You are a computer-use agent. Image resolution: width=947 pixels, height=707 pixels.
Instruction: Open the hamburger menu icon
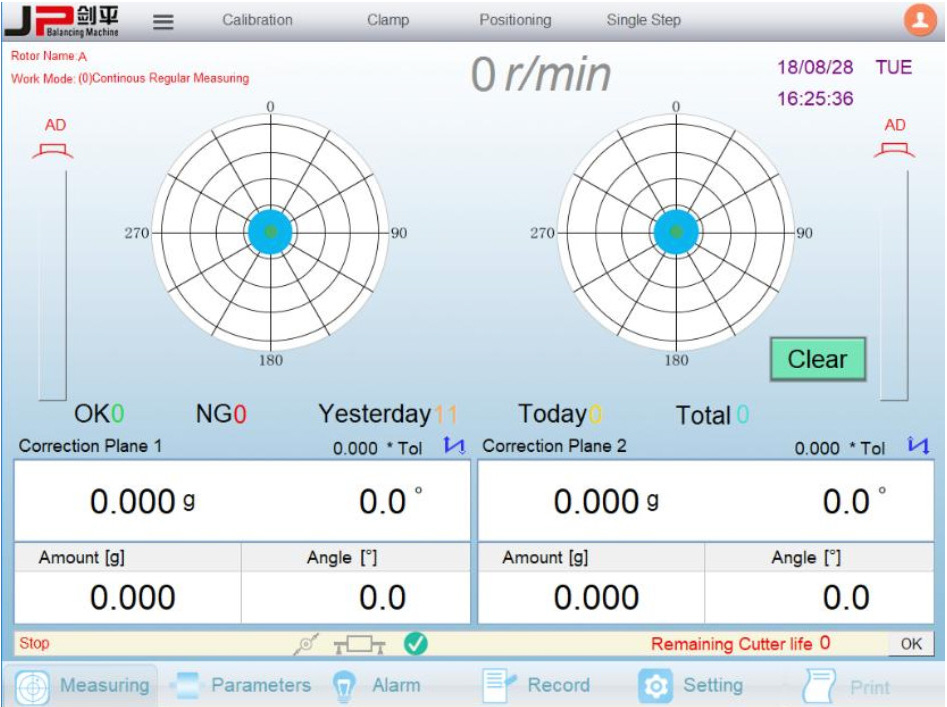point(163,22)
